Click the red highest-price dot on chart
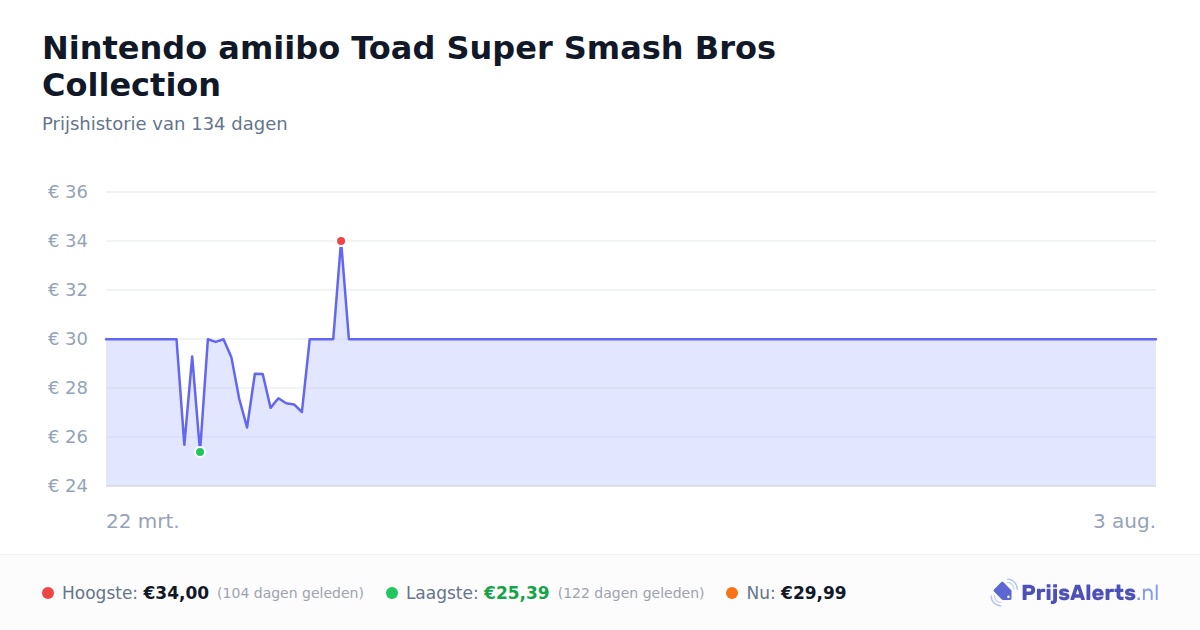The height and width of the screenshot is (630, 1200). [341, 241]
